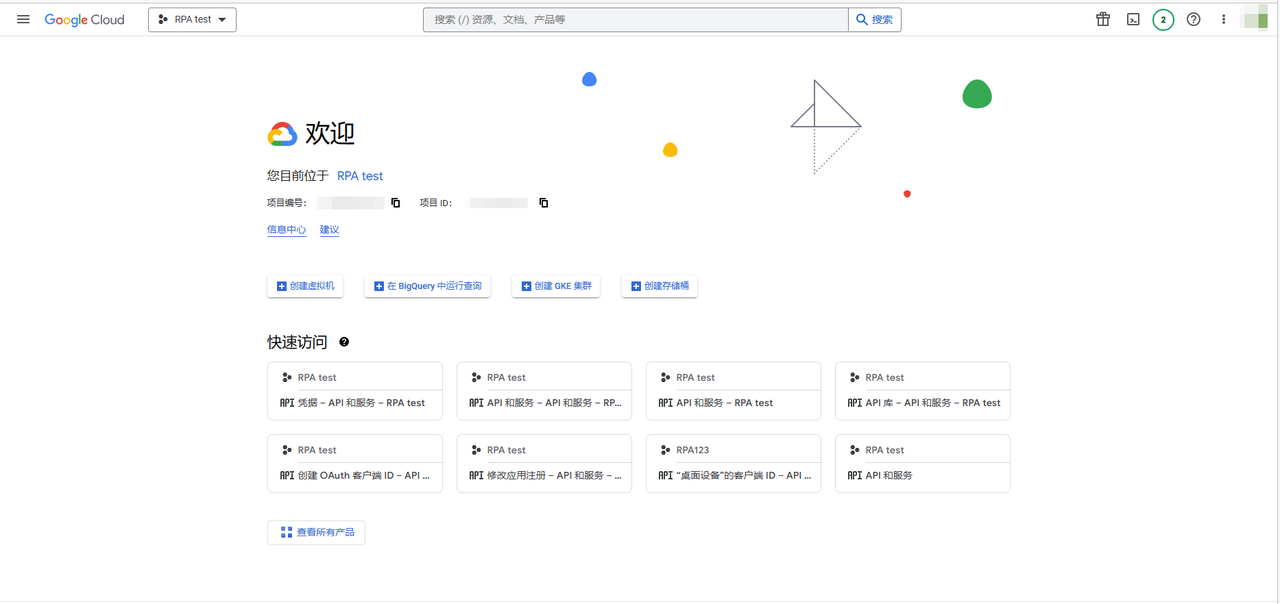Copy the project number (项目编号)
The image size is (1280, 604).
click(396, 203)
